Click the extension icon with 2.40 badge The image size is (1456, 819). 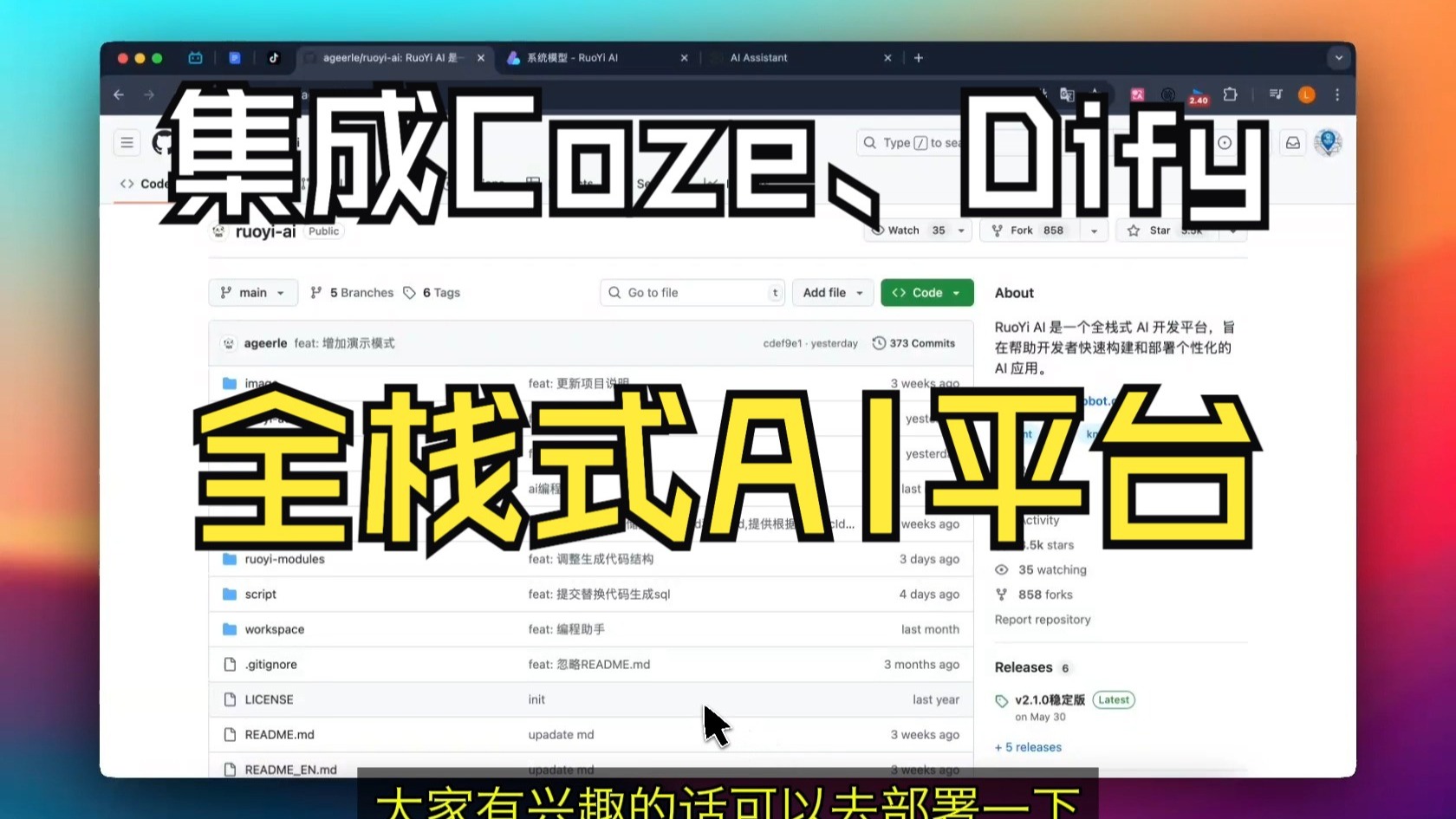[x=1199, y=95]
